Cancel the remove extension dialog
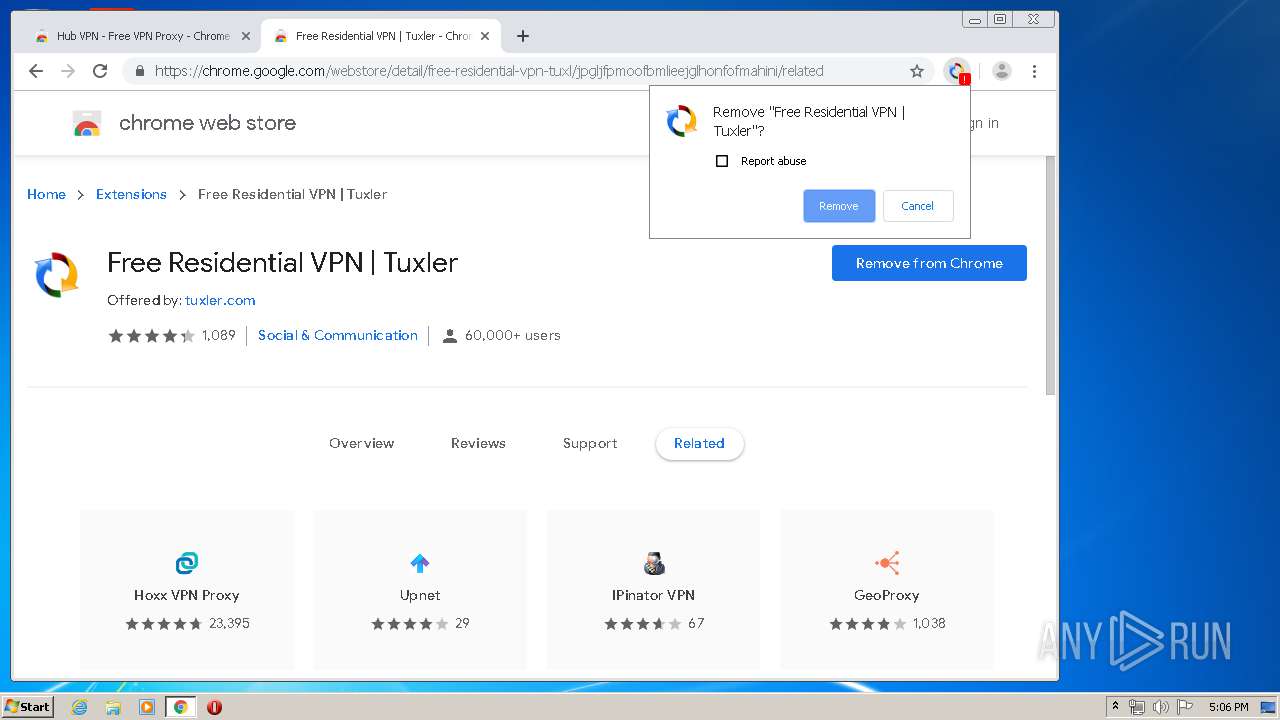Screen dimensions: 1280x720 917,206
